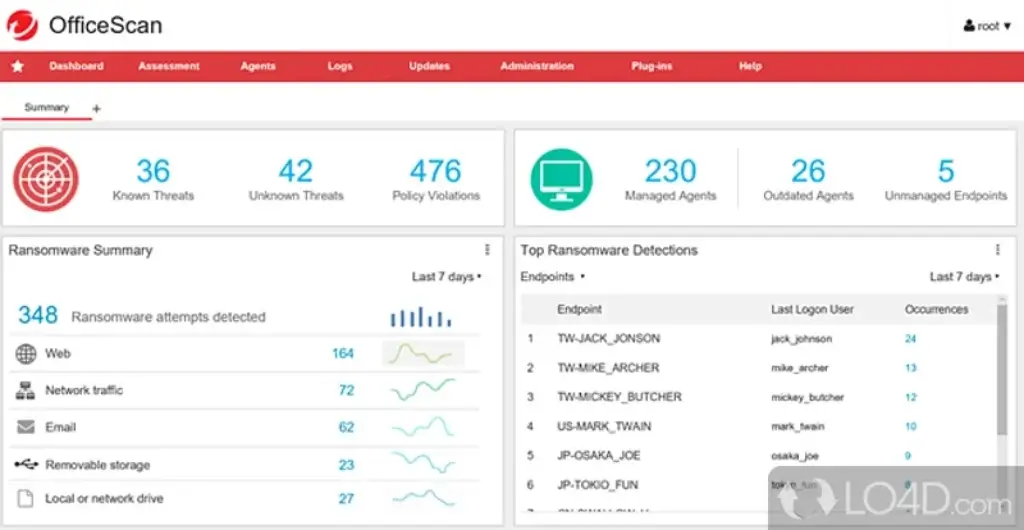Click the Email envelope icon
1024x530 pixels.
pos(25,428)
